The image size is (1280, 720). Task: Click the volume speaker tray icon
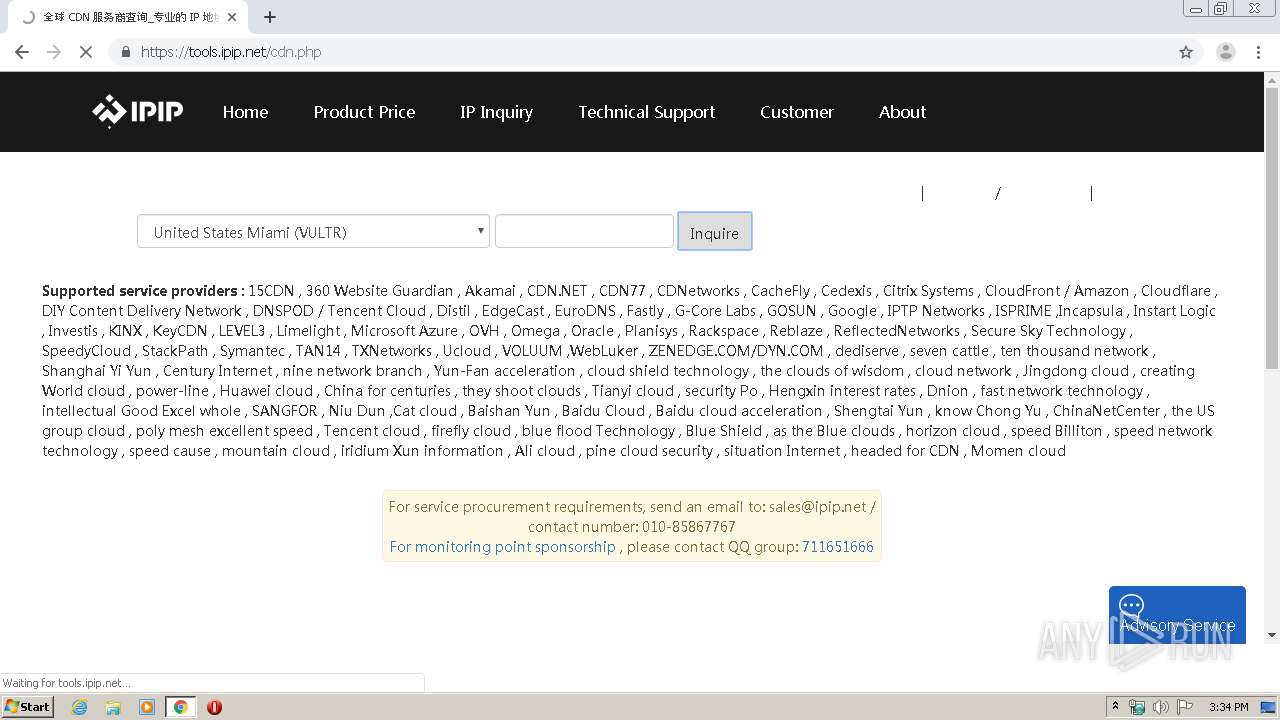1161,707
